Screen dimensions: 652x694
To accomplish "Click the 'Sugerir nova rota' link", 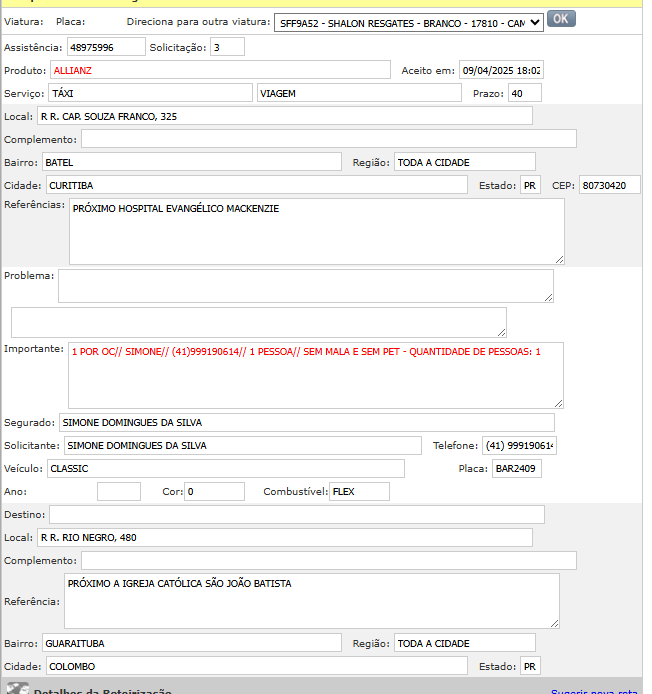I will tap(594, 692).
